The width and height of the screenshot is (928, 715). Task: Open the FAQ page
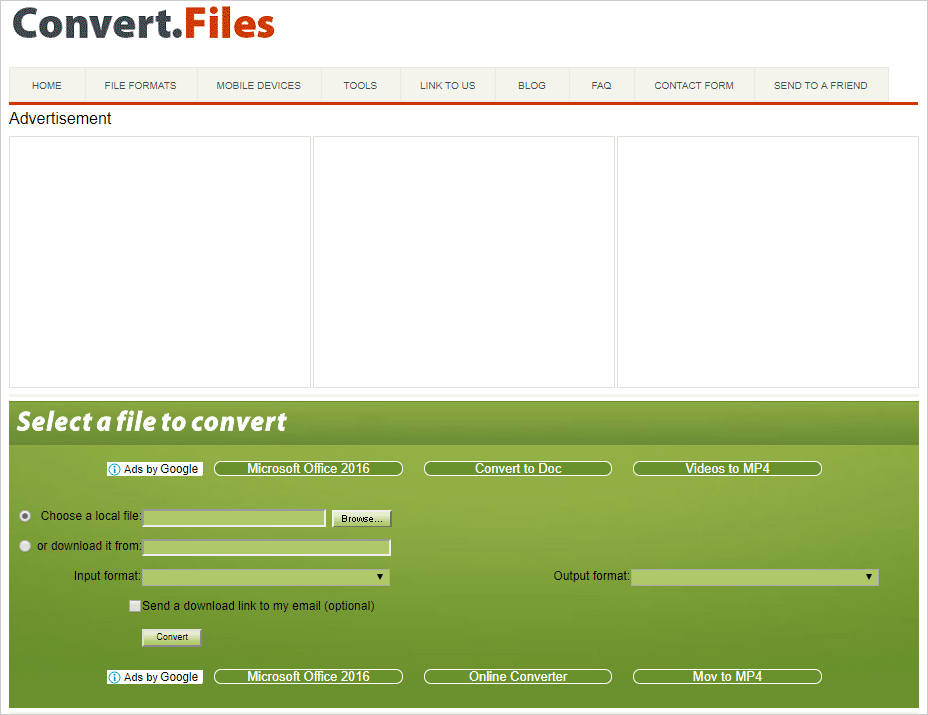[x=601, y=85]
